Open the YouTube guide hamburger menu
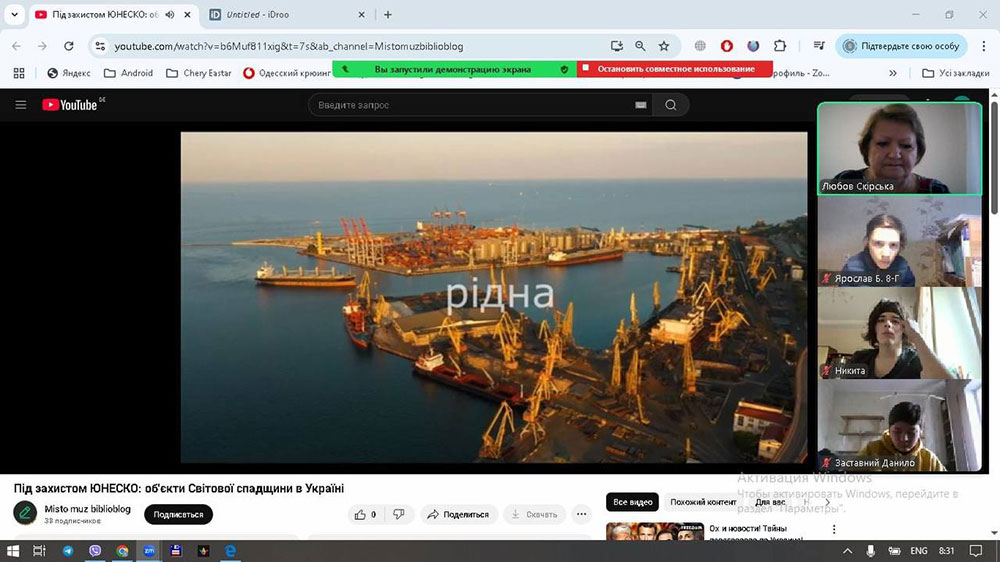This screenshot has height=562, width=1000. point(20,105)
